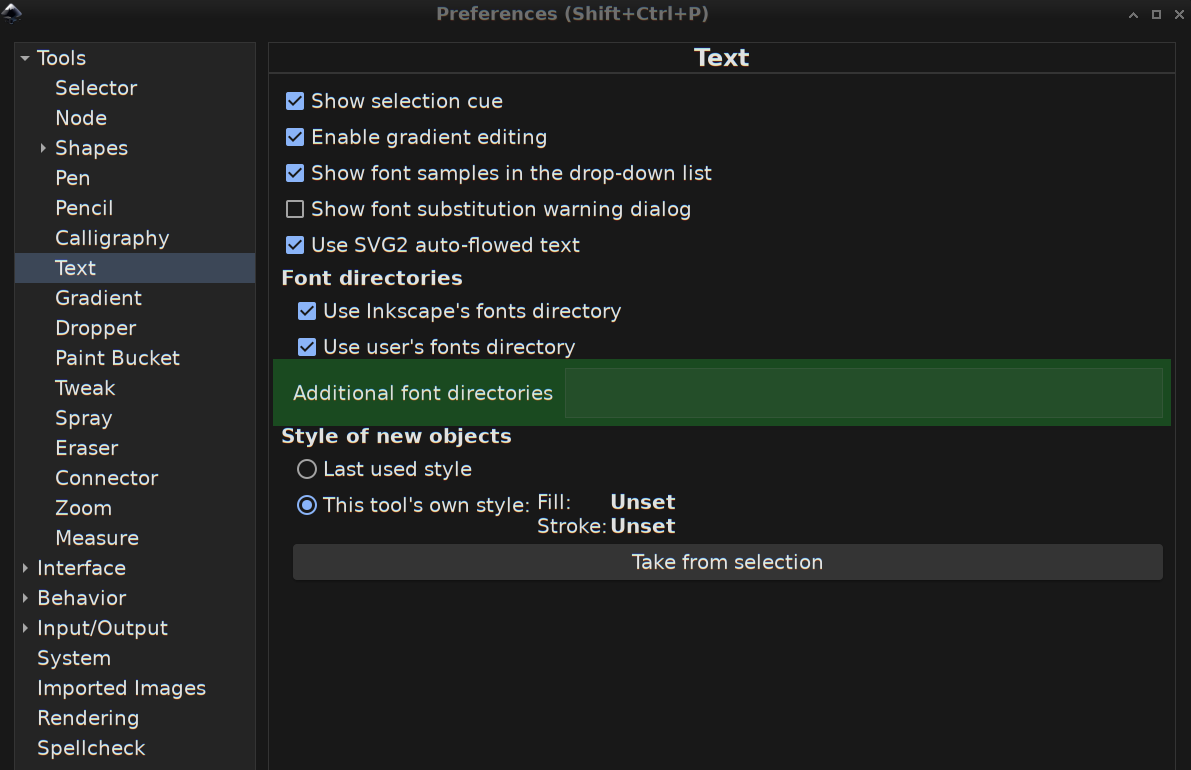
Task: Select the Last used style radio button
Action: pyautogui.click(x=307, y=469)
